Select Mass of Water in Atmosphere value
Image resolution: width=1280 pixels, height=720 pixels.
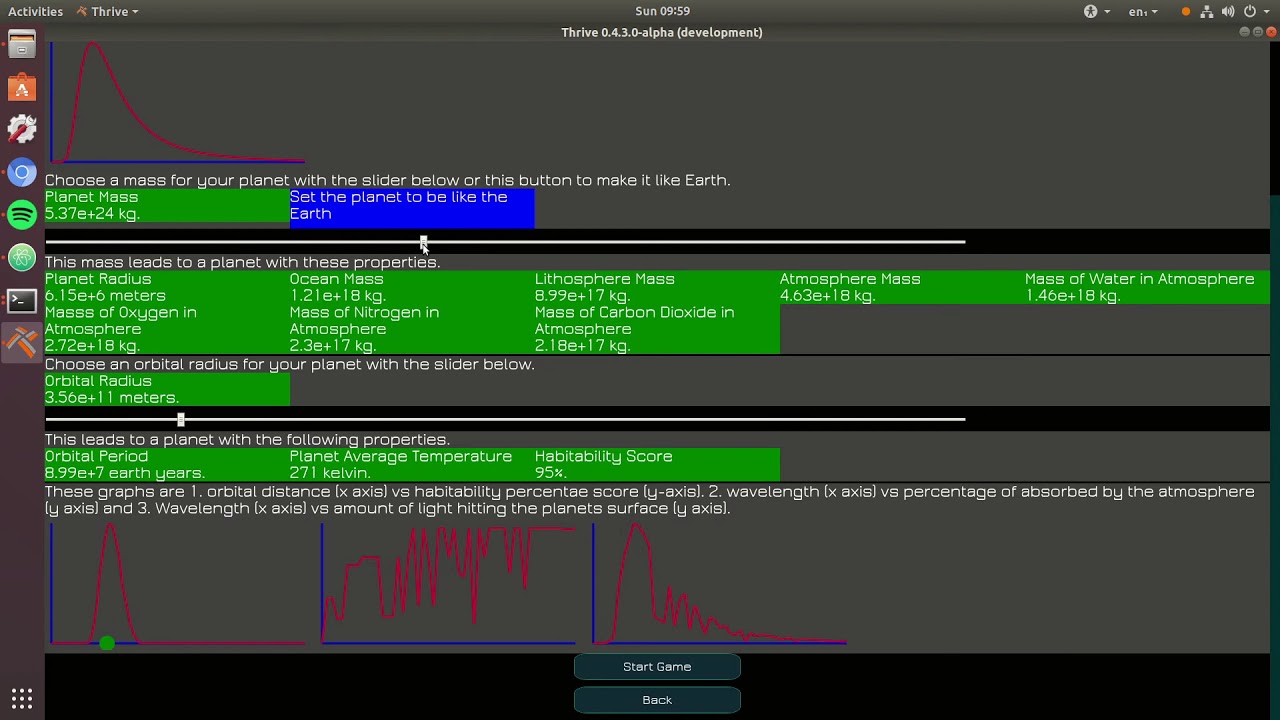(x=1147, y=287)
